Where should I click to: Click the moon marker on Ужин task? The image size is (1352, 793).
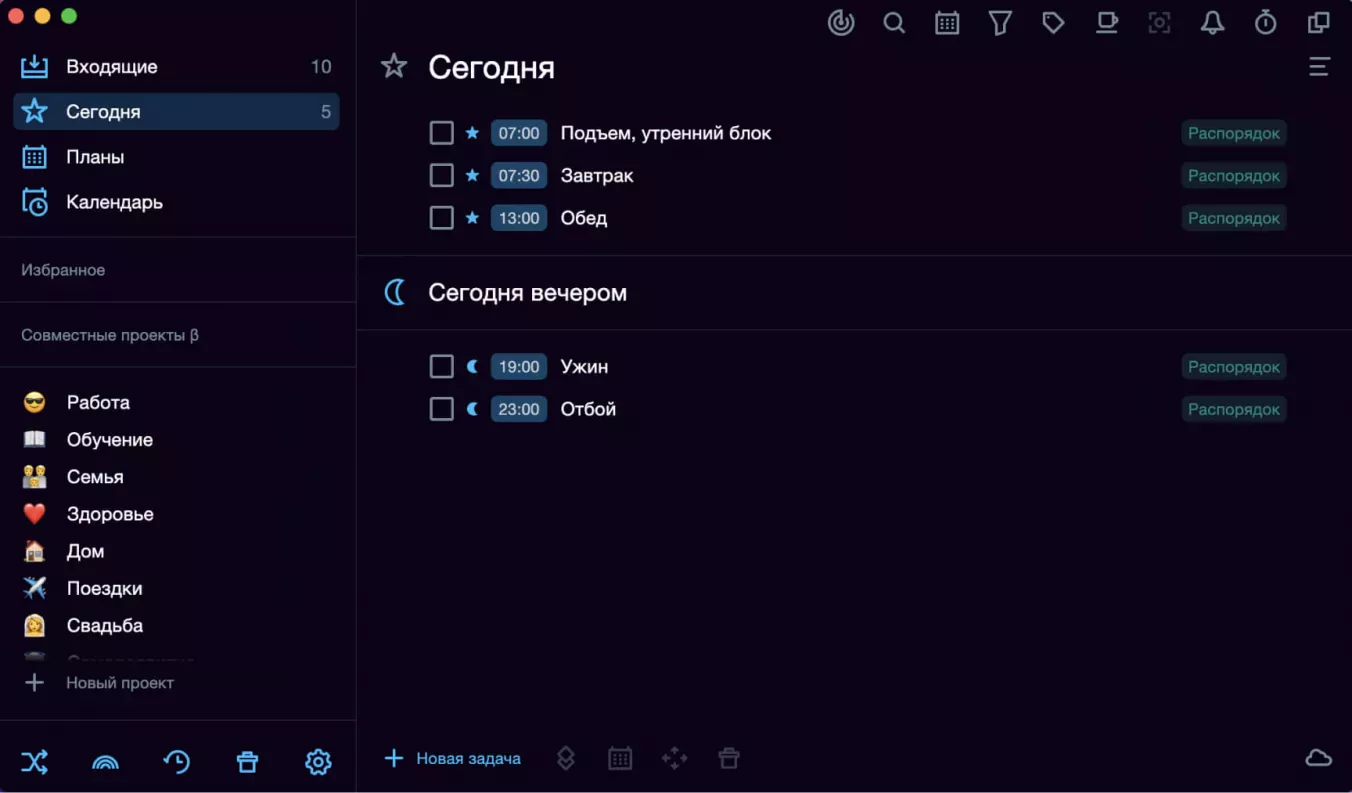point(473,367)
